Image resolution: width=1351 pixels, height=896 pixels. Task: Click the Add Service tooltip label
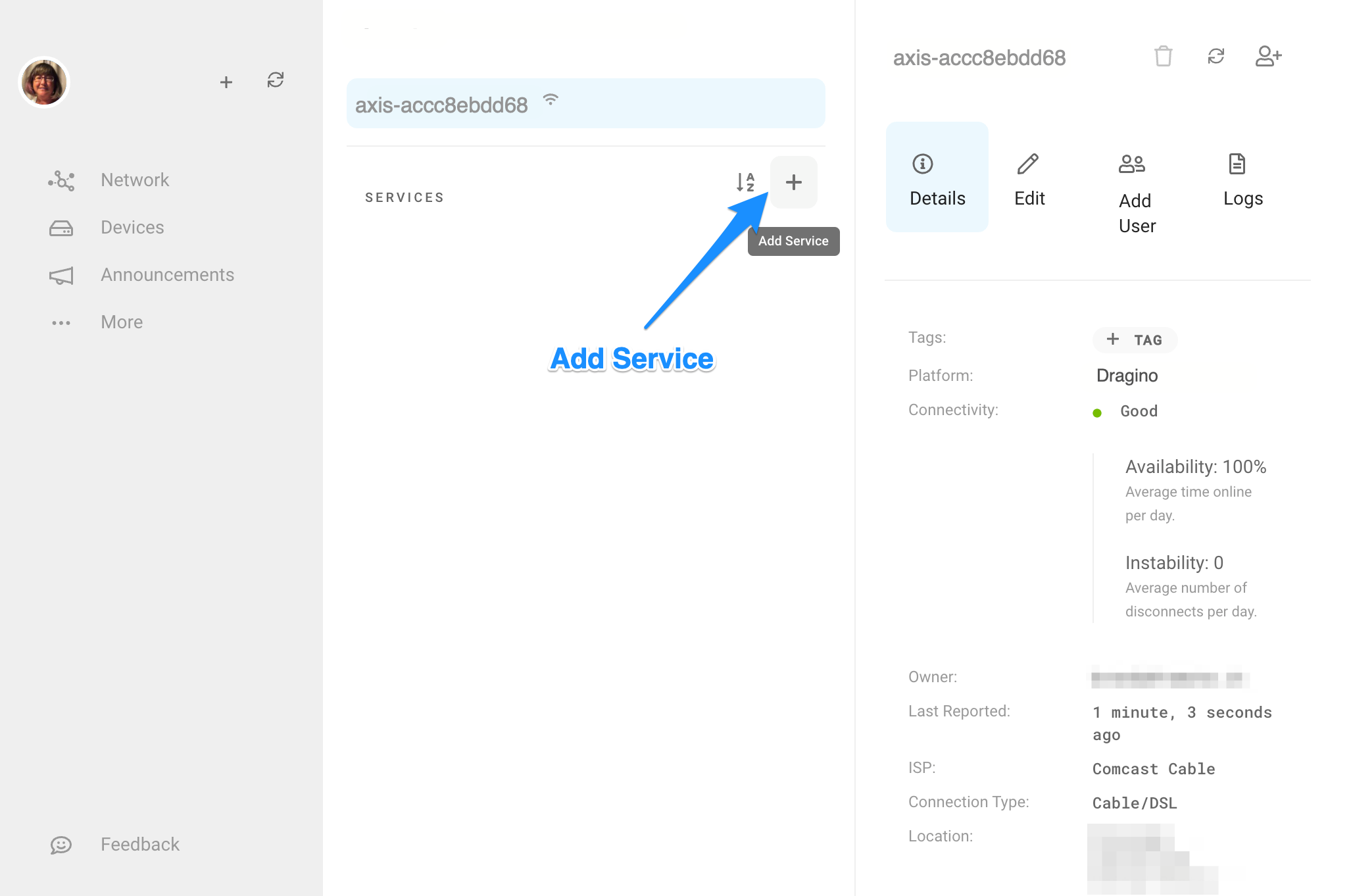point(793,241)
